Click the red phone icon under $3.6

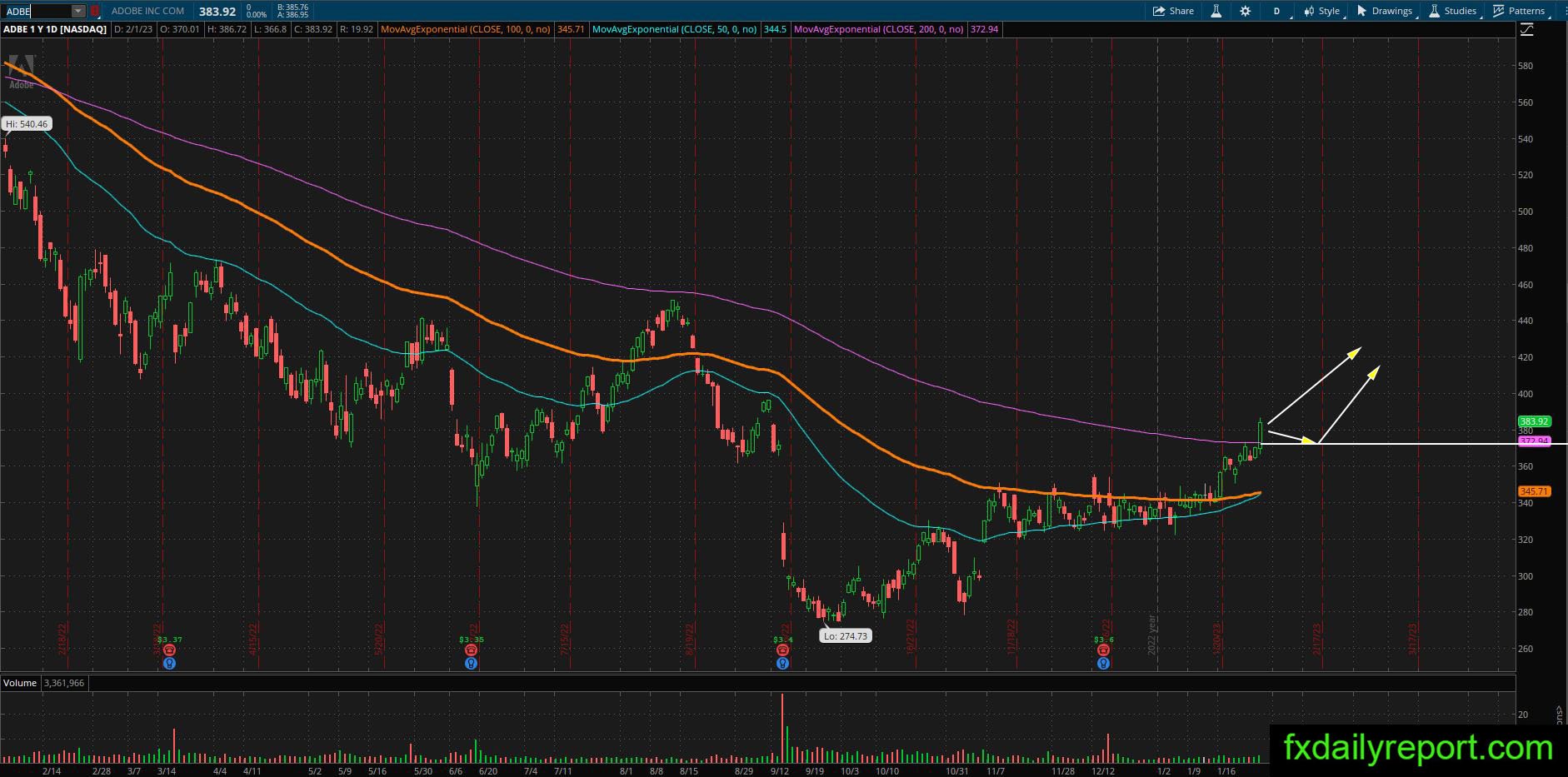(x=1104, y=650)
